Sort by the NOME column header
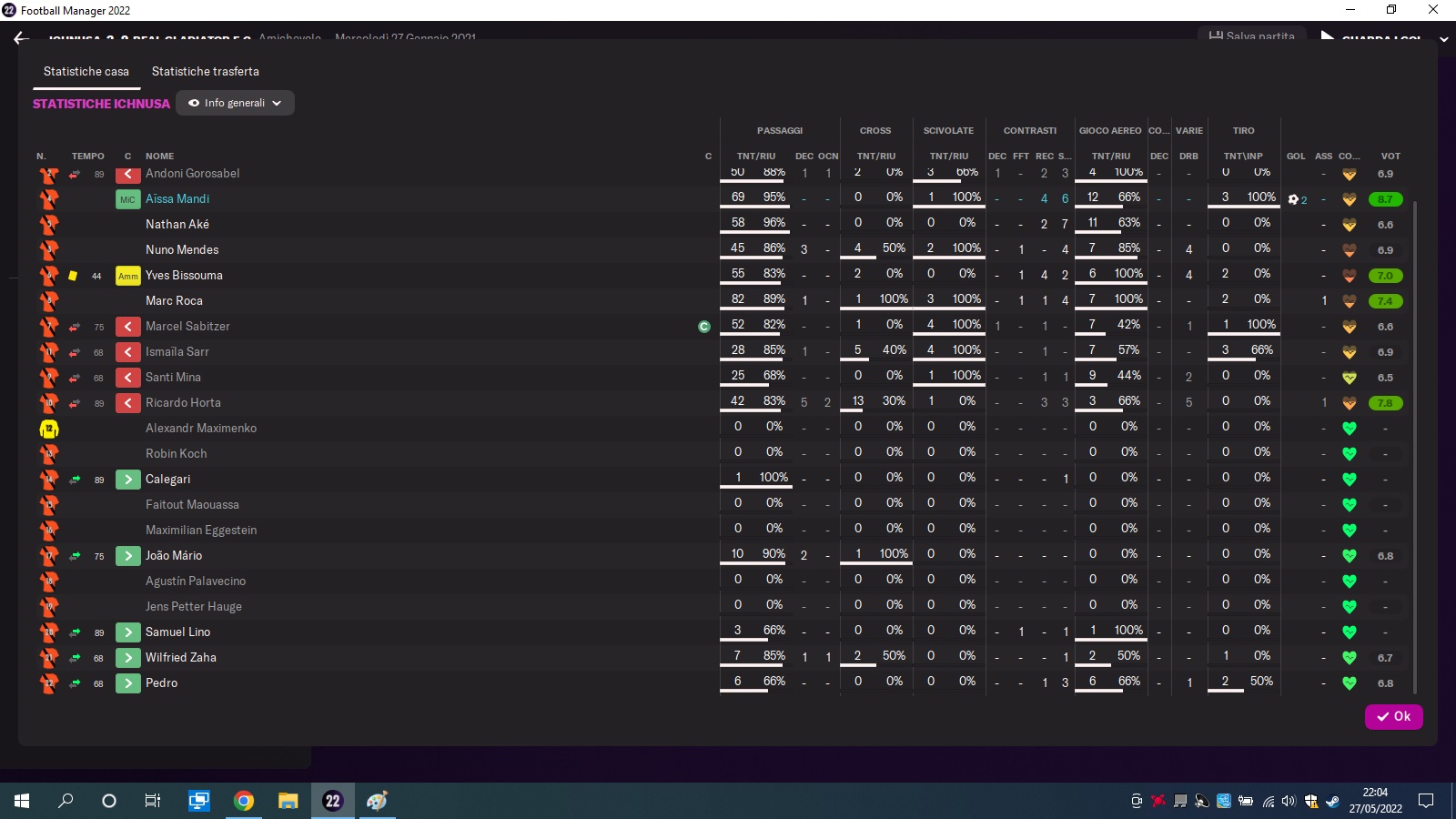 click(x=159, y=157)
